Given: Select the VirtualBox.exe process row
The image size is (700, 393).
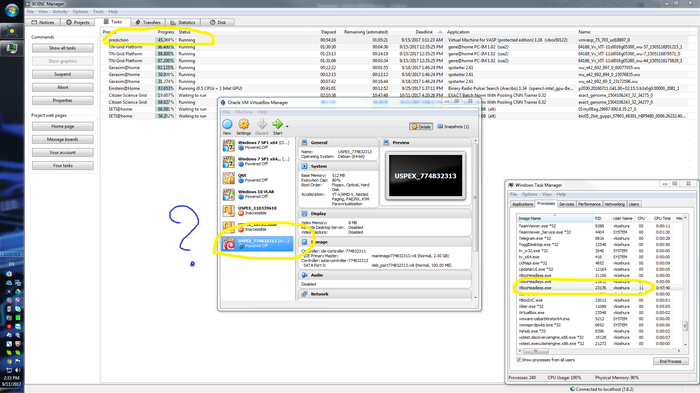Looking at the screenshot, I should click(600, 313).
